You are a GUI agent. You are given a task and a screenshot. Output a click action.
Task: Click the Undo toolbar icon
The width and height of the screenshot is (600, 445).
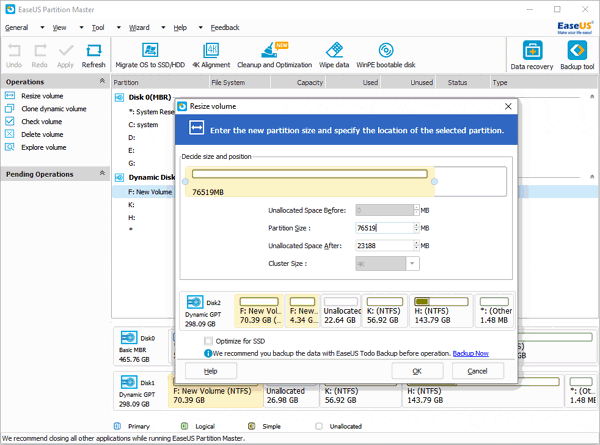pos(14,51)
